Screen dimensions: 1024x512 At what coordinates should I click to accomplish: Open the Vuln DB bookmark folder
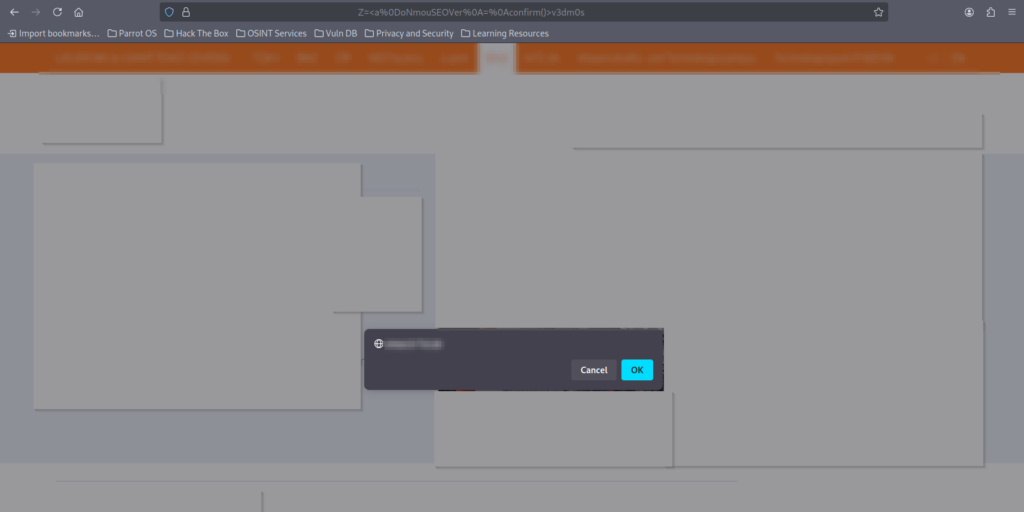(x=336, y=33)
